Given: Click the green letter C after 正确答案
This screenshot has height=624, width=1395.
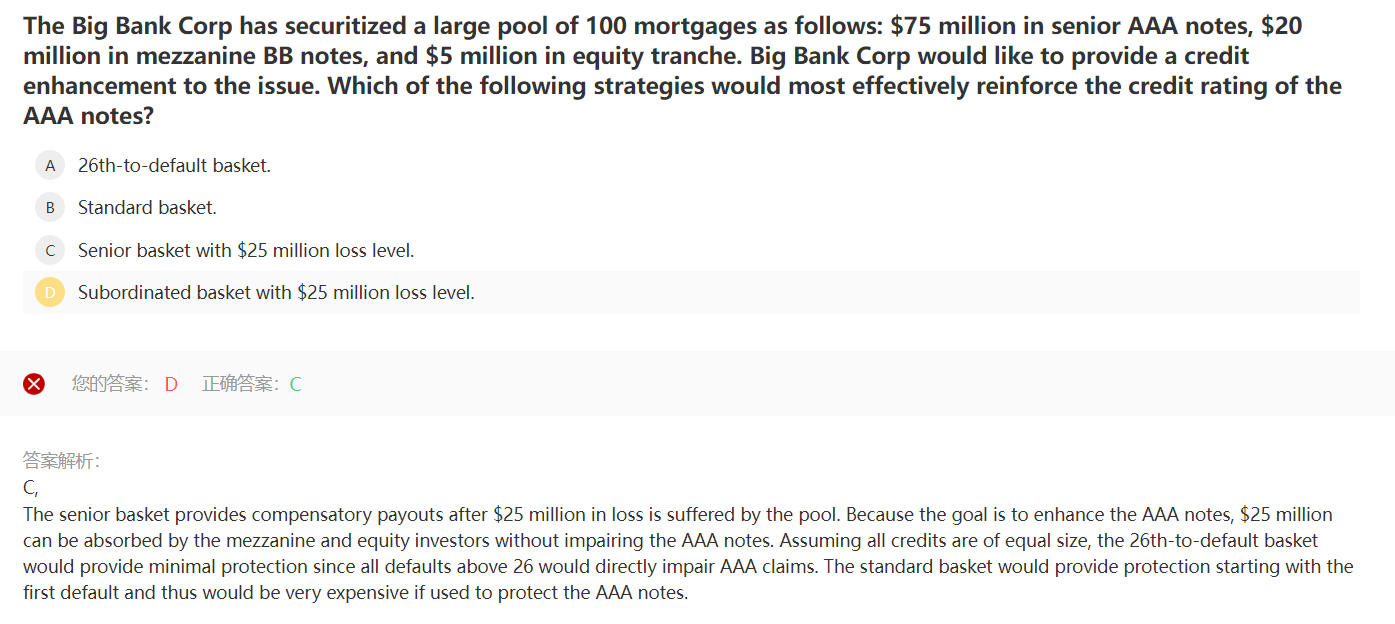Looking at the screenshot, I should [295, 384].
